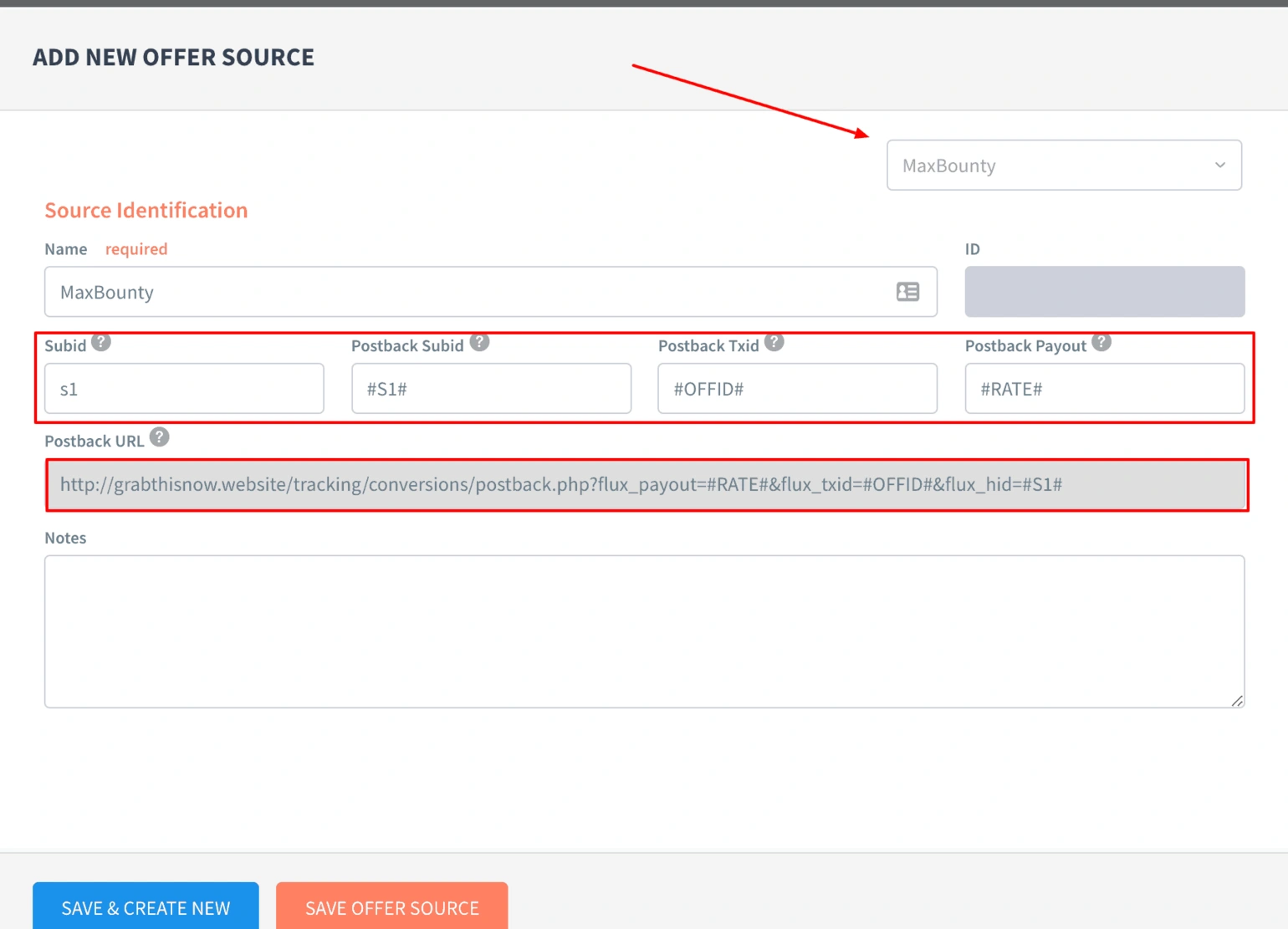Image resolution: width=1288 pixels, height=929 pixels.
Task: Click the Postback Subid help icon
Action: (x=479, y=343)
